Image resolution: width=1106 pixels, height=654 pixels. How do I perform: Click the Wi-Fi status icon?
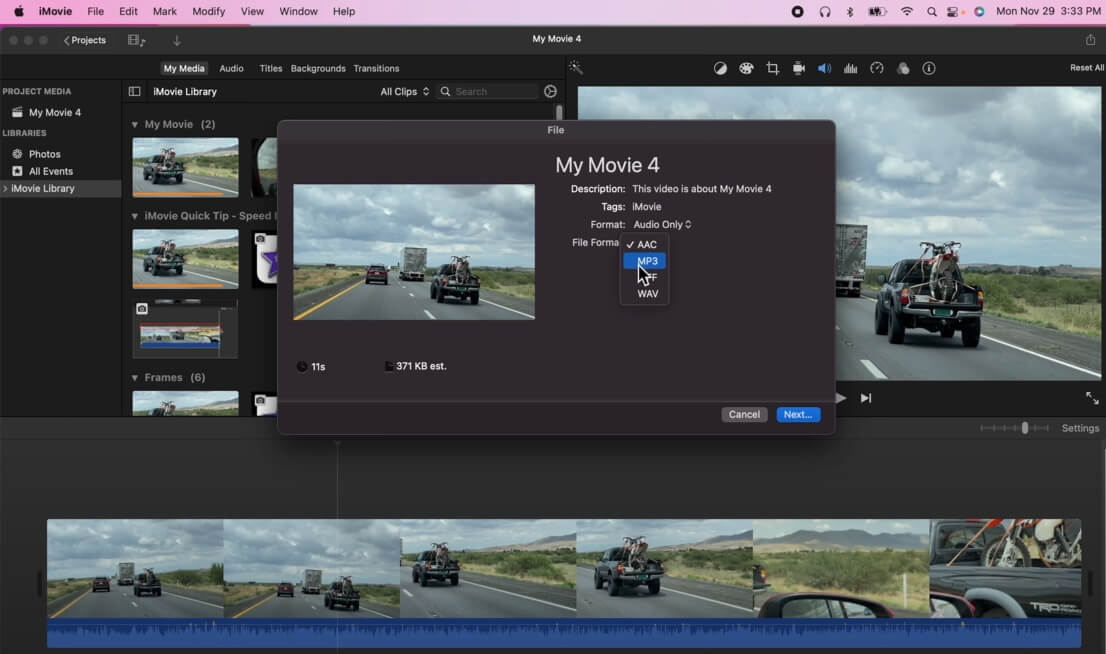[907, 11]
